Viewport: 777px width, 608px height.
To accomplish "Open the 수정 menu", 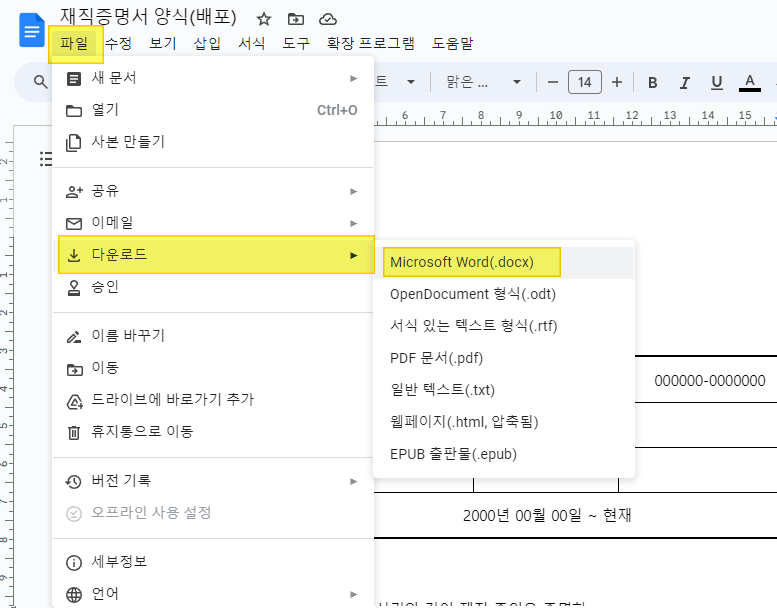I will tap(118, 44).
